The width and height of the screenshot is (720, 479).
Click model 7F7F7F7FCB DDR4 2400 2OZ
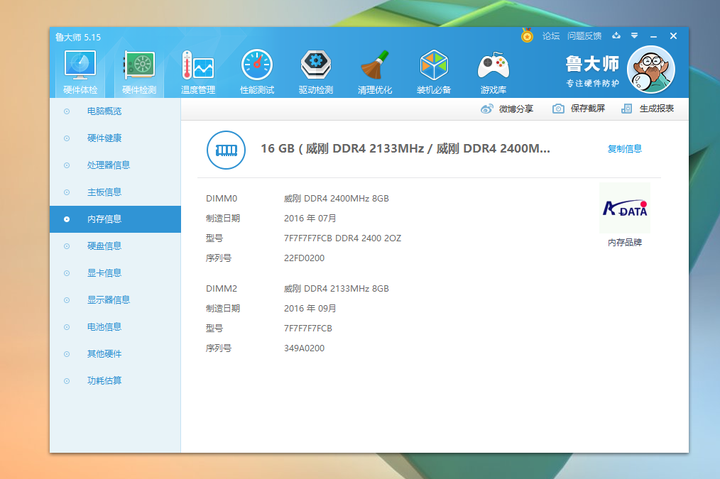tap(343, 238)
